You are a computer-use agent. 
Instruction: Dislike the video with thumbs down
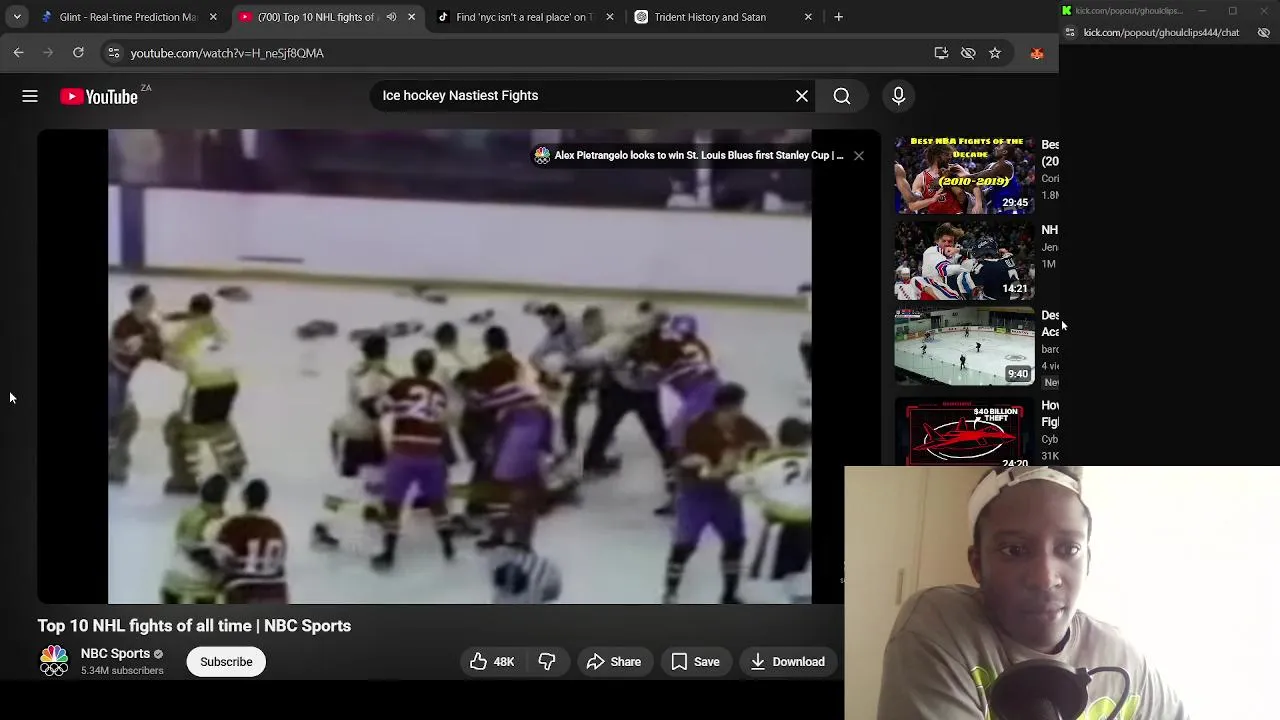546,662
